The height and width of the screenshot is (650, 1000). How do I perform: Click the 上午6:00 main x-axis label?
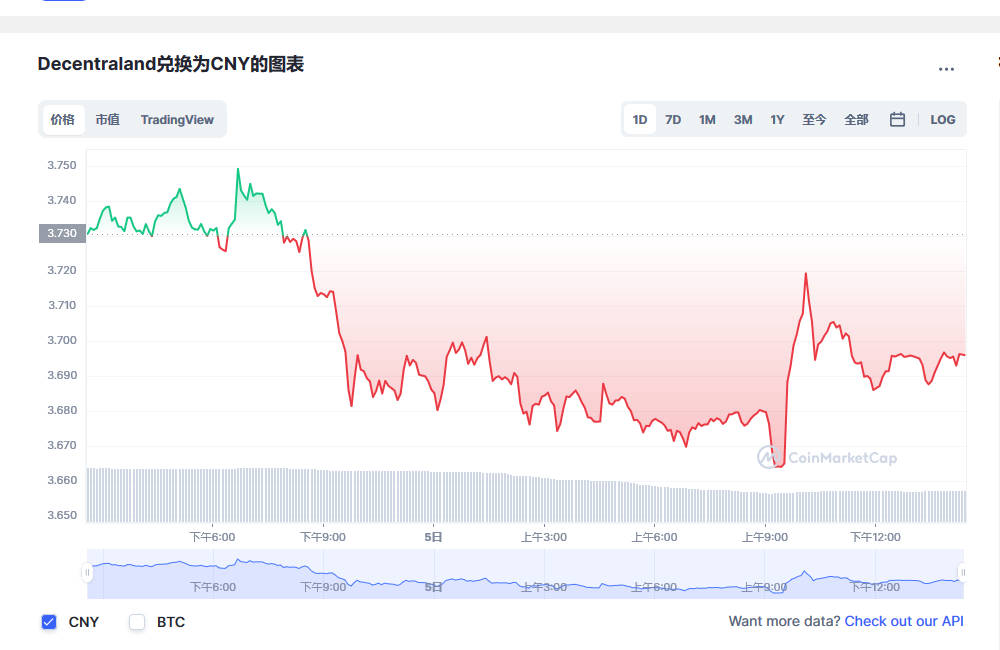(654, 537)
